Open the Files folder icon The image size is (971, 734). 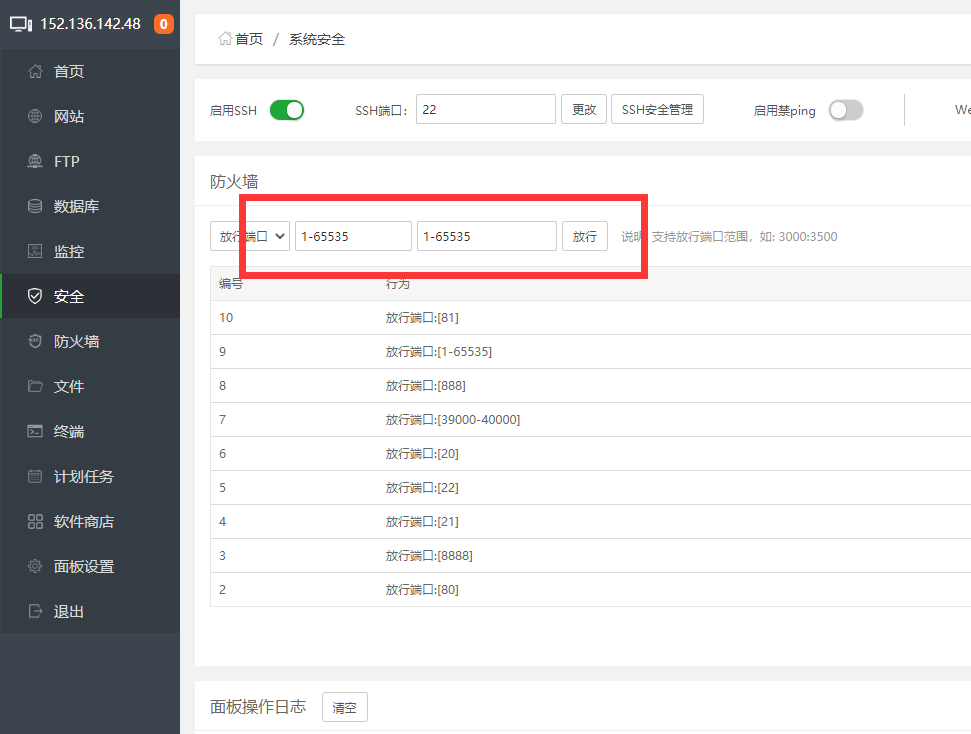[x=35, y=386]
